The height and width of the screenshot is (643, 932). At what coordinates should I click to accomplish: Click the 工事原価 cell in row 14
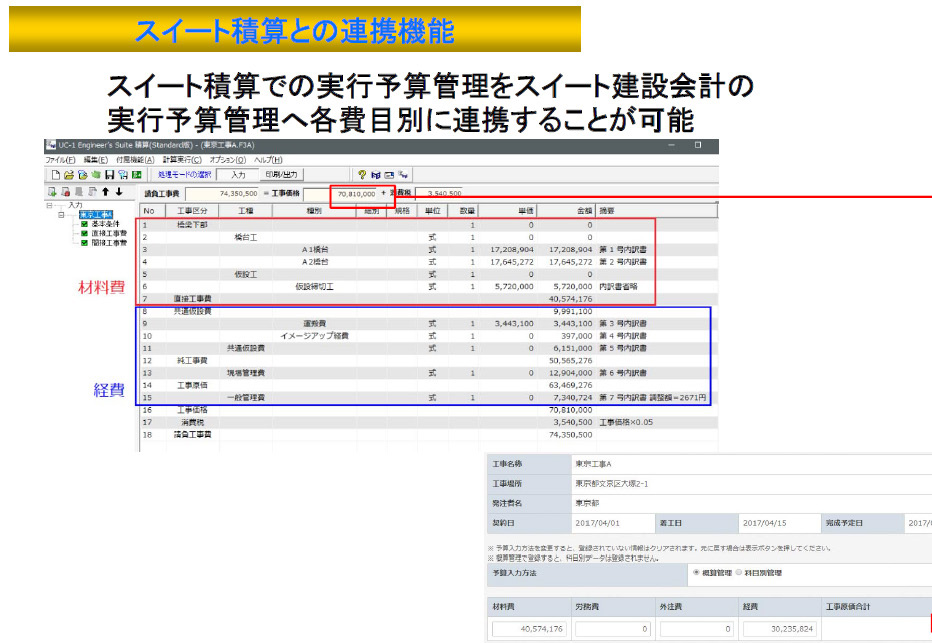point(193,385)
